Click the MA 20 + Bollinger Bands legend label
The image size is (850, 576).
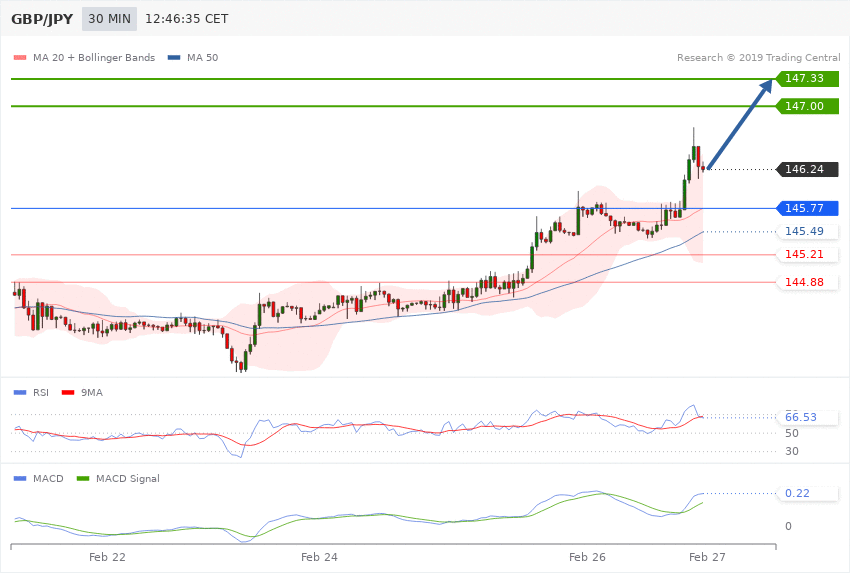pyautogui.click(x=94, y=57)
